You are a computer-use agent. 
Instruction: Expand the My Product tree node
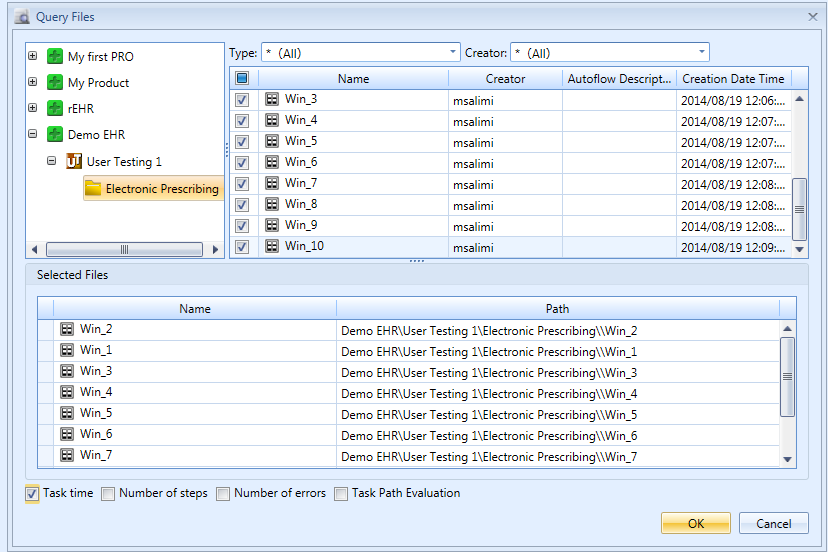coord(33,82)
